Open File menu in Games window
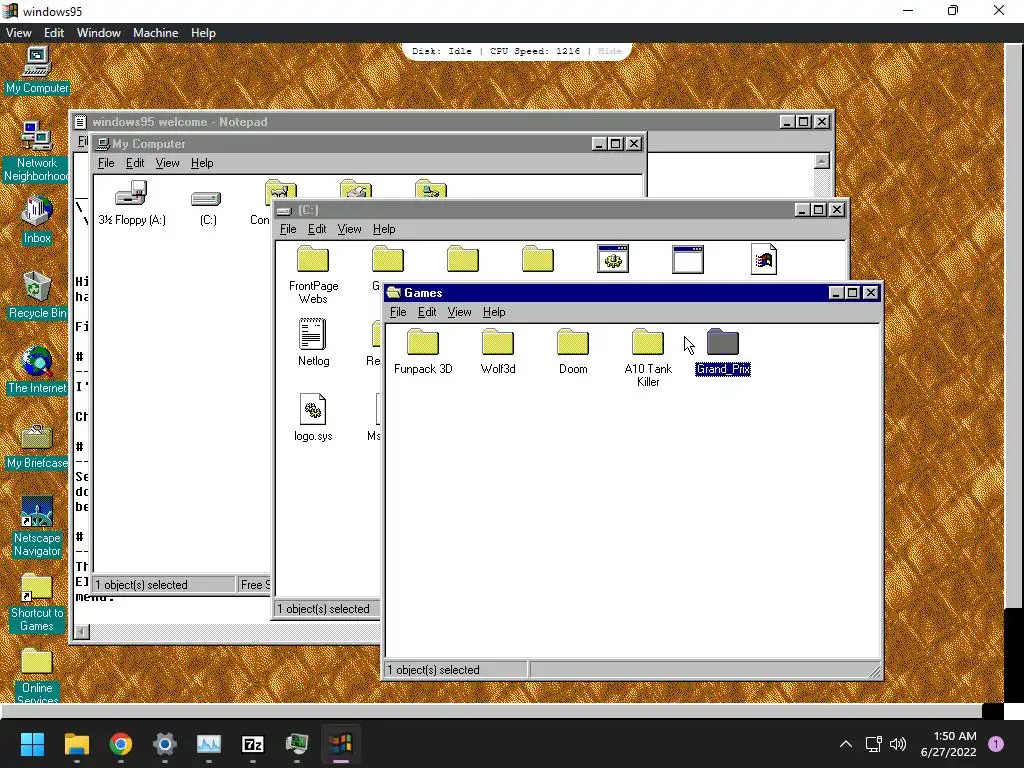This screenshot has width=1024, height=768. pyautogui.click(x=398, y=312)
